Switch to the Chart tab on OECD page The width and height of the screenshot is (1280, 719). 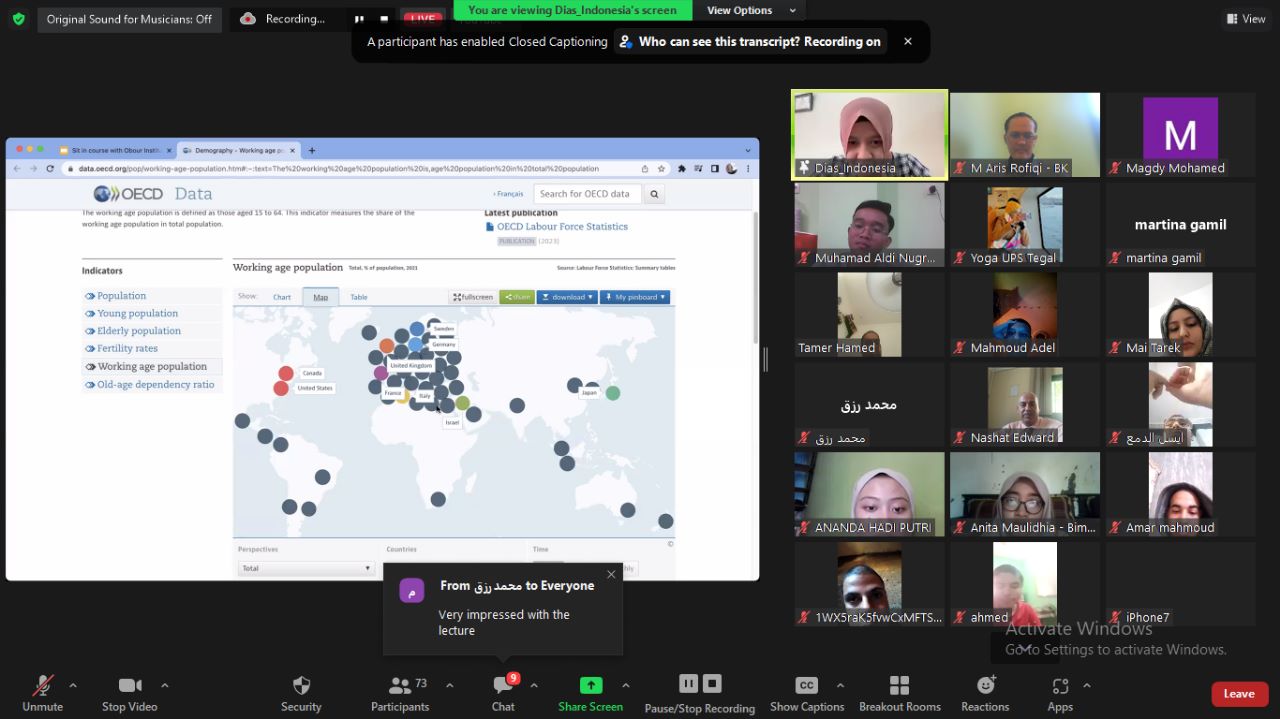tap(282, 297)
